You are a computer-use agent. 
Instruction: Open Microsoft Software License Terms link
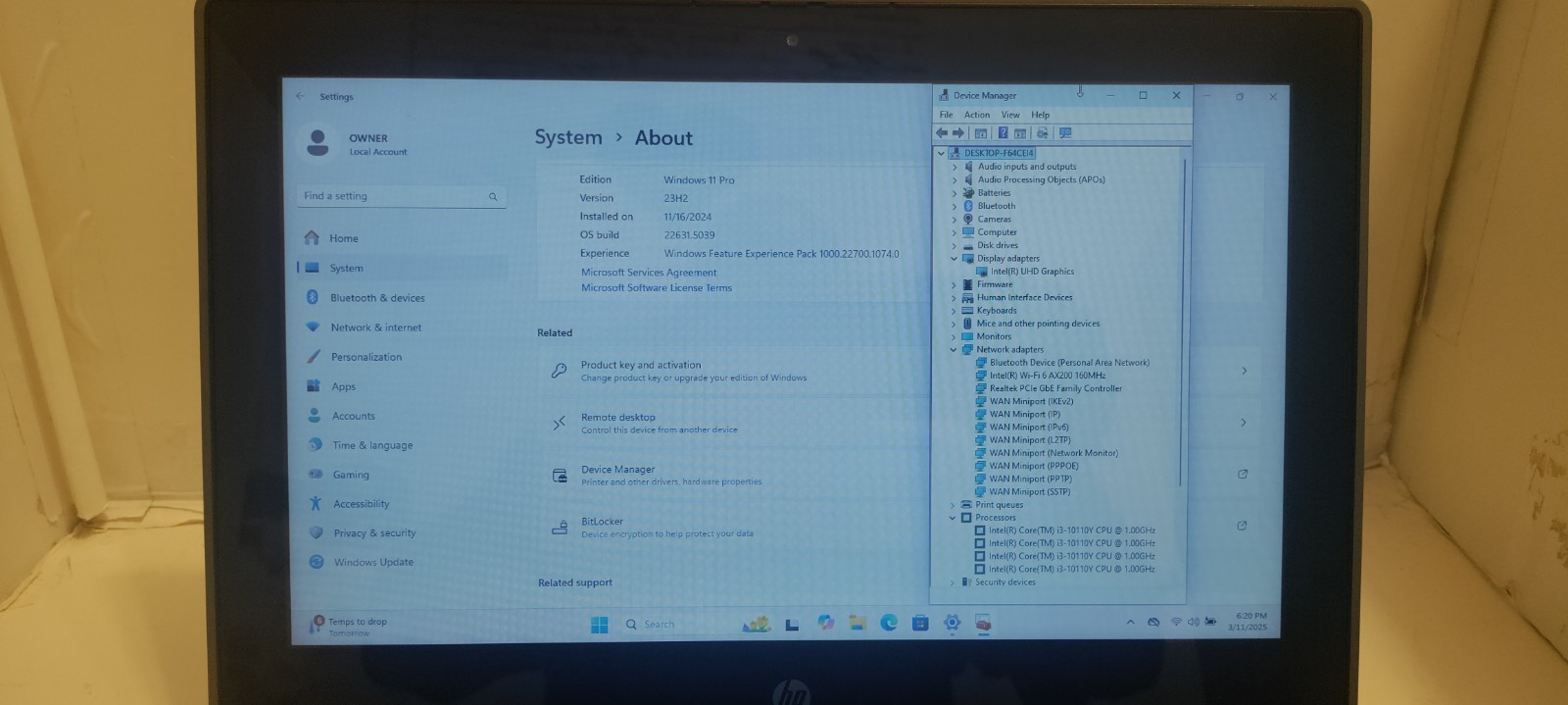click(x=657, y=288)
